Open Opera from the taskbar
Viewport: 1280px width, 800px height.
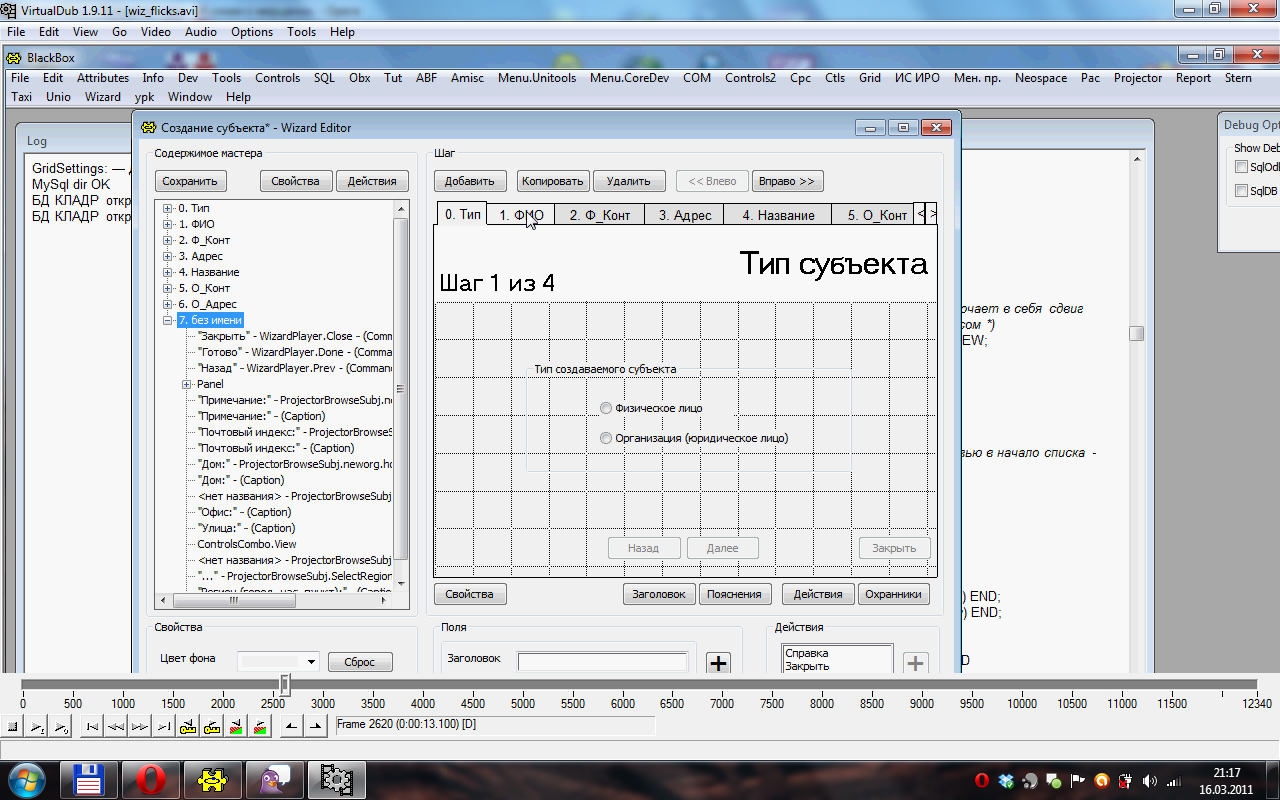coord(150,778)
